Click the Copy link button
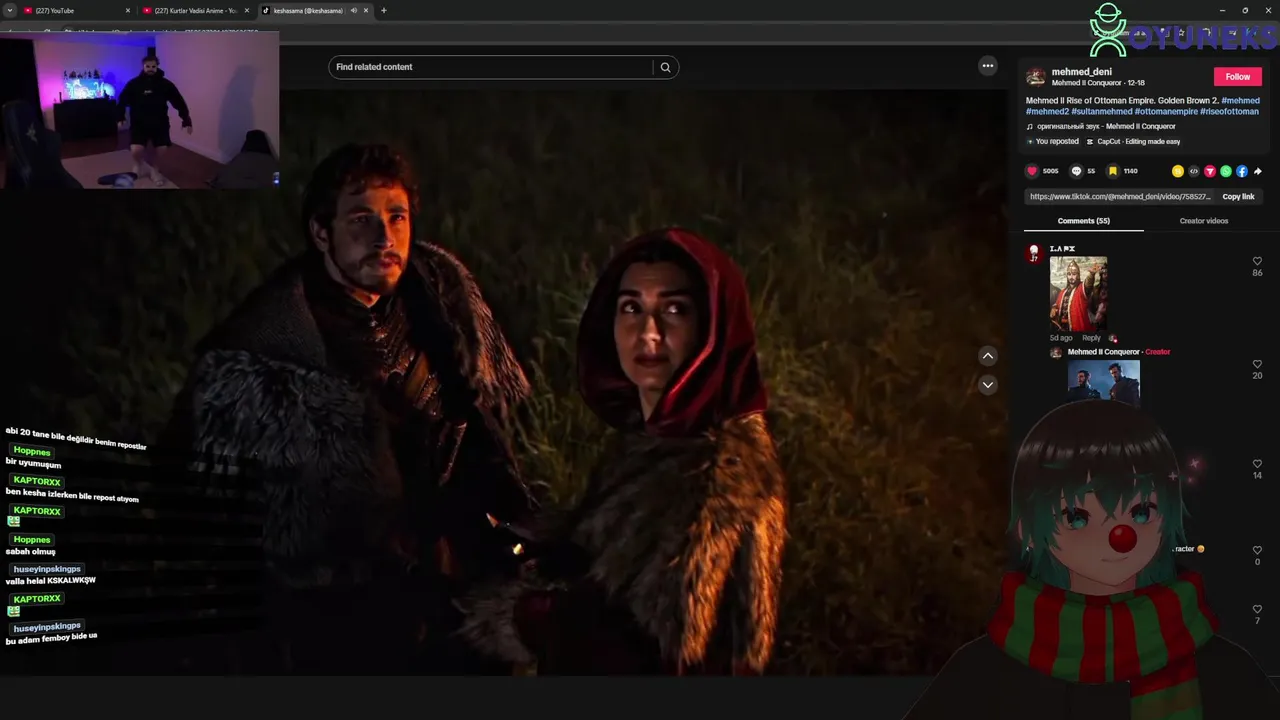 [1238, 197]
